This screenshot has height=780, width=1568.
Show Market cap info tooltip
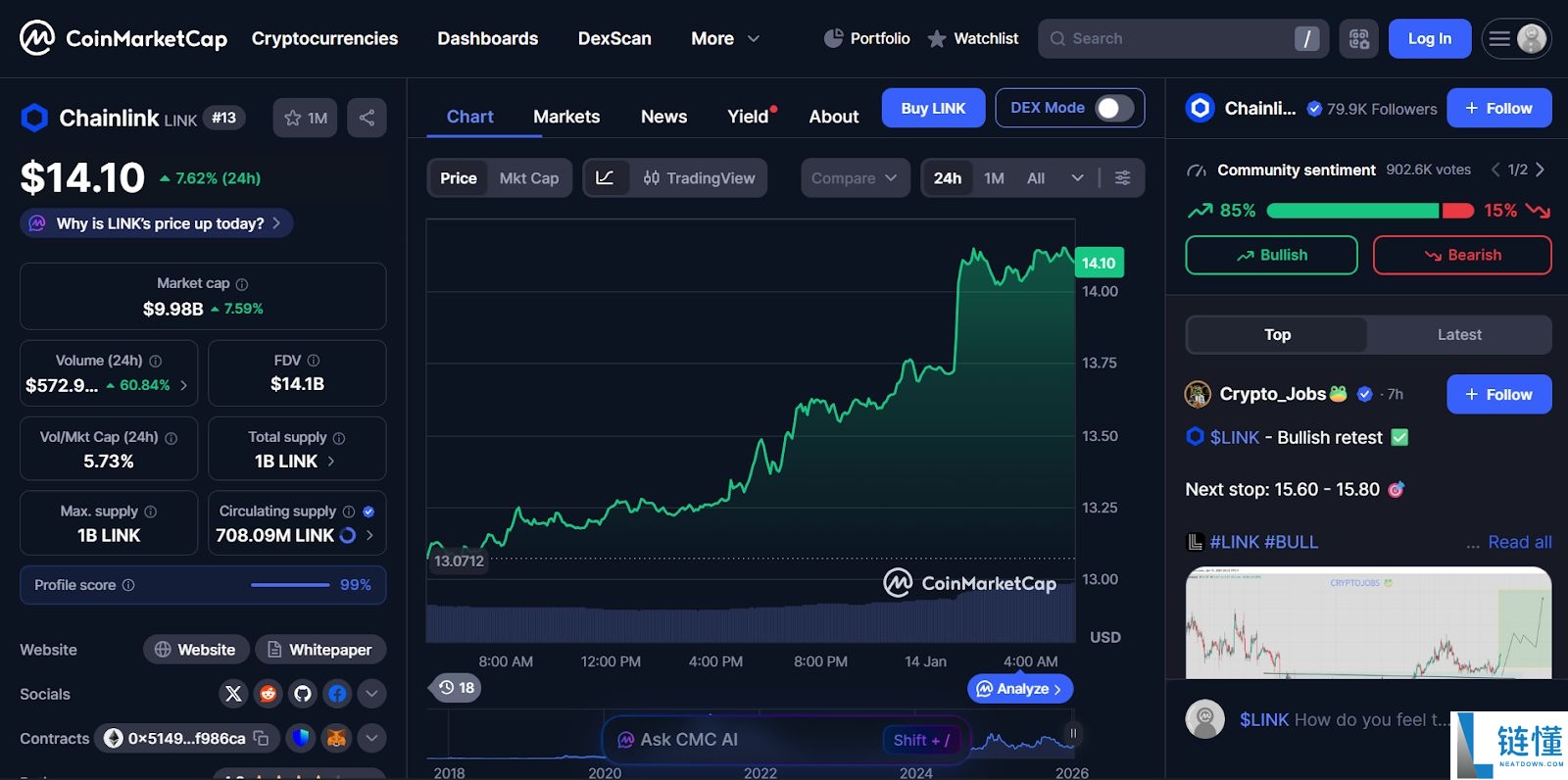(x=242, y=284)
